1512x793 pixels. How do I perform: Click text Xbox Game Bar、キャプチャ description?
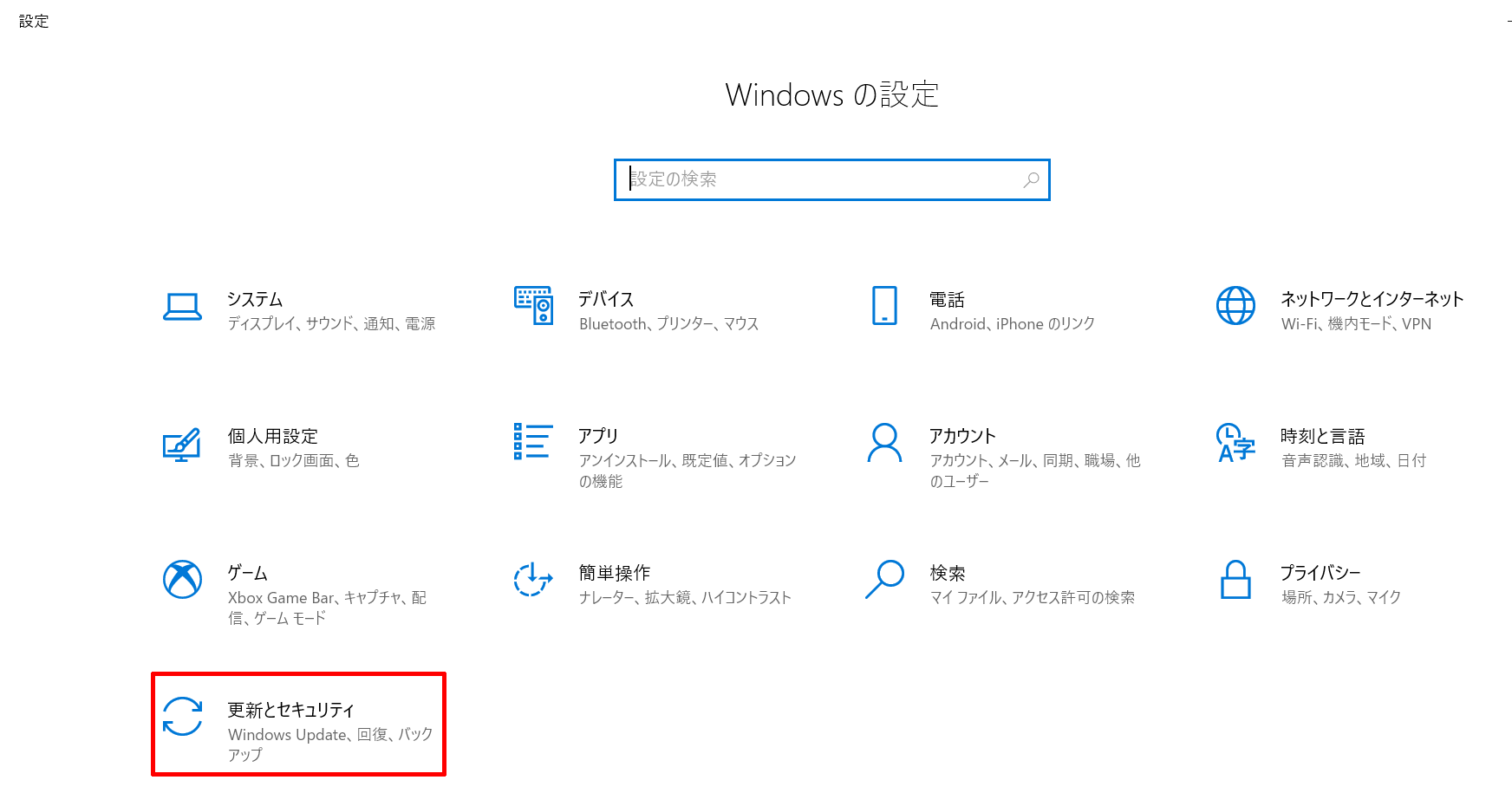coord(327,608)
